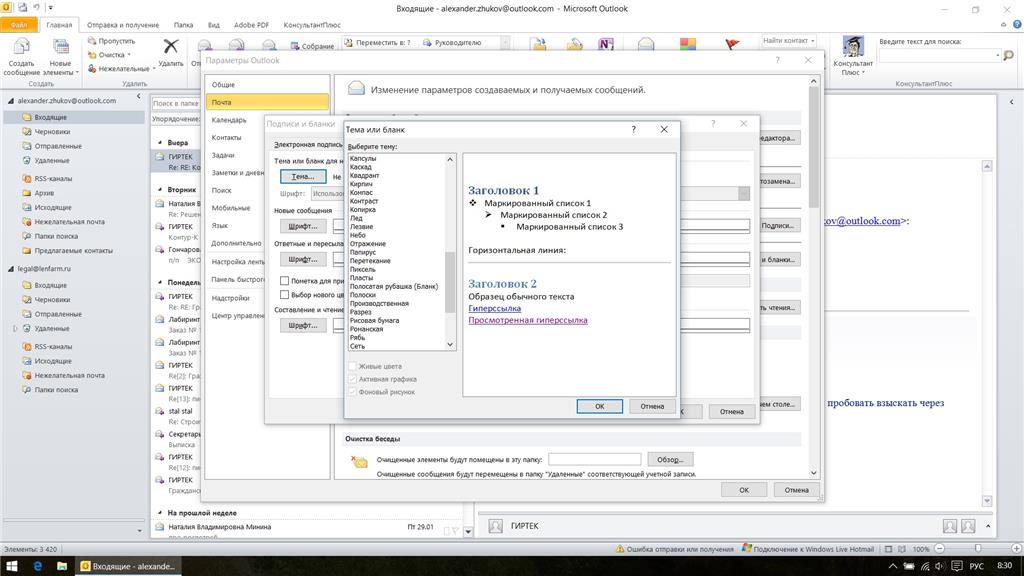Collapse the На прошлой неделе message group
This screenshot has width=1024, height=576.
click(x=160, y=513)
